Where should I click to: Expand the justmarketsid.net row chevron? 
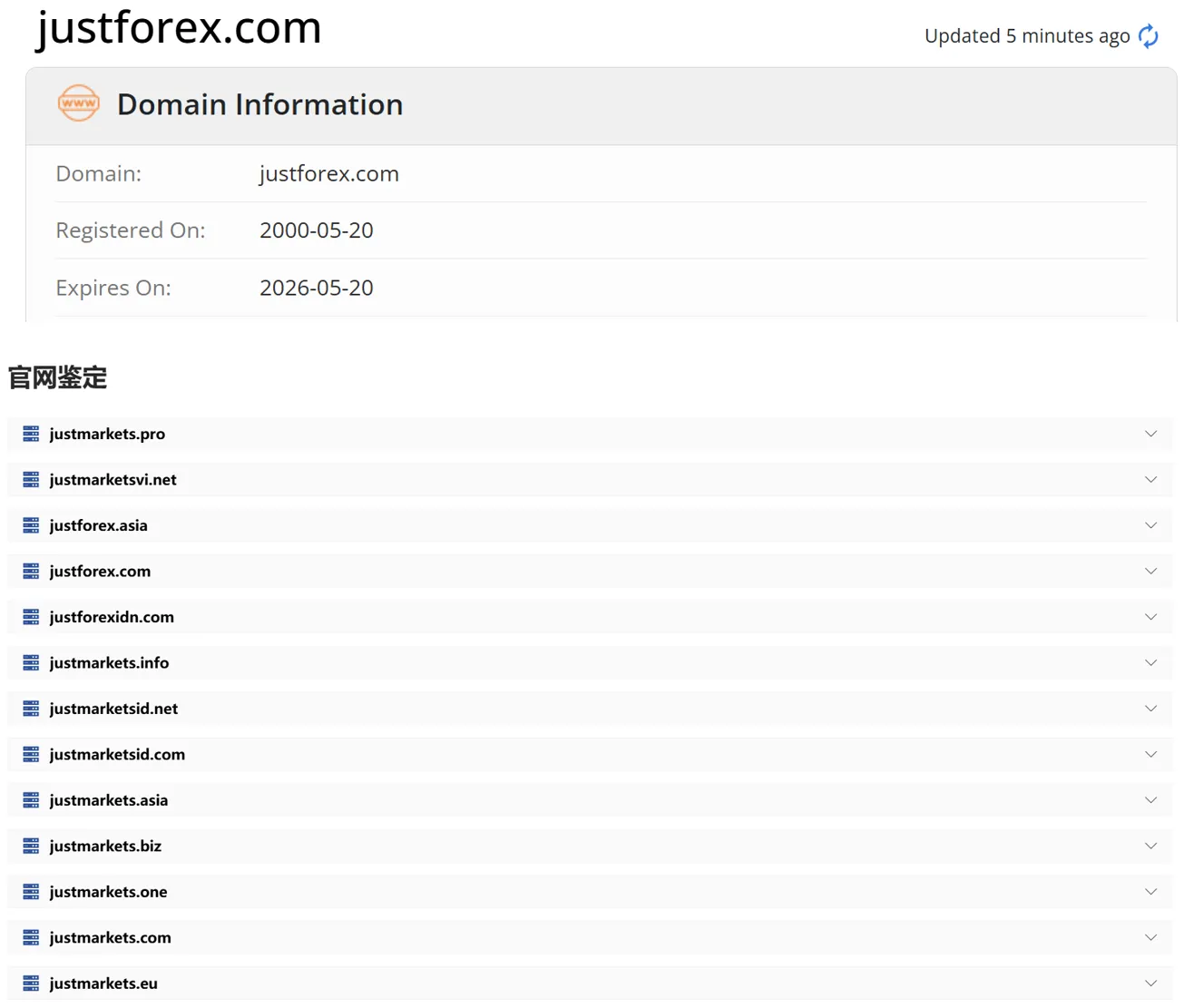pos(1150,709)
